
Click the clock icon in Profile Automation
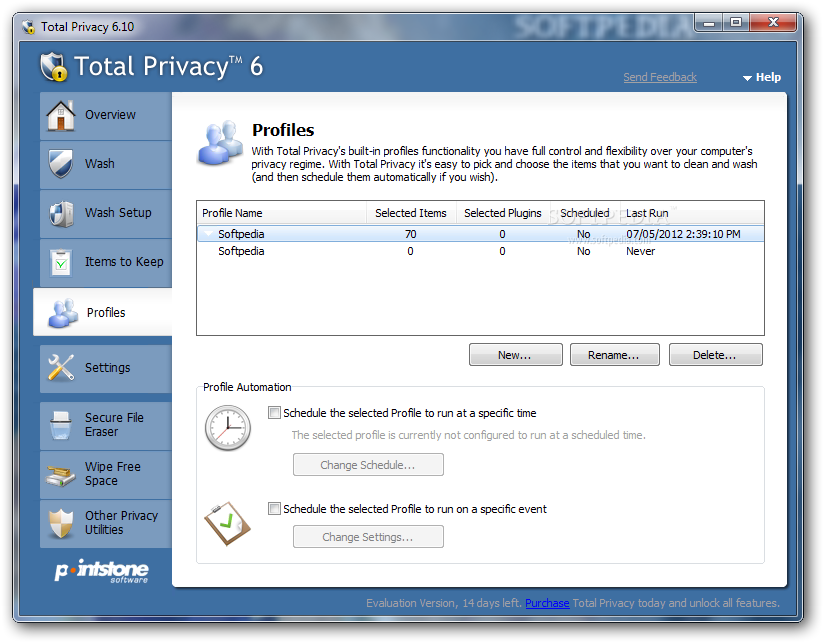[x=228, y=428]
